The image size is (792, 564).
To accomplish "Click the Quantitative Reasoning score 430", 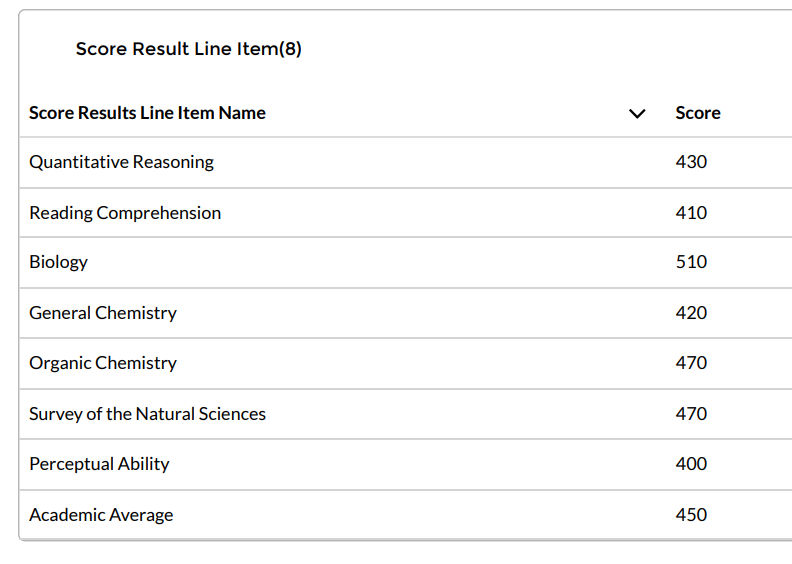I will pos(691,162).
